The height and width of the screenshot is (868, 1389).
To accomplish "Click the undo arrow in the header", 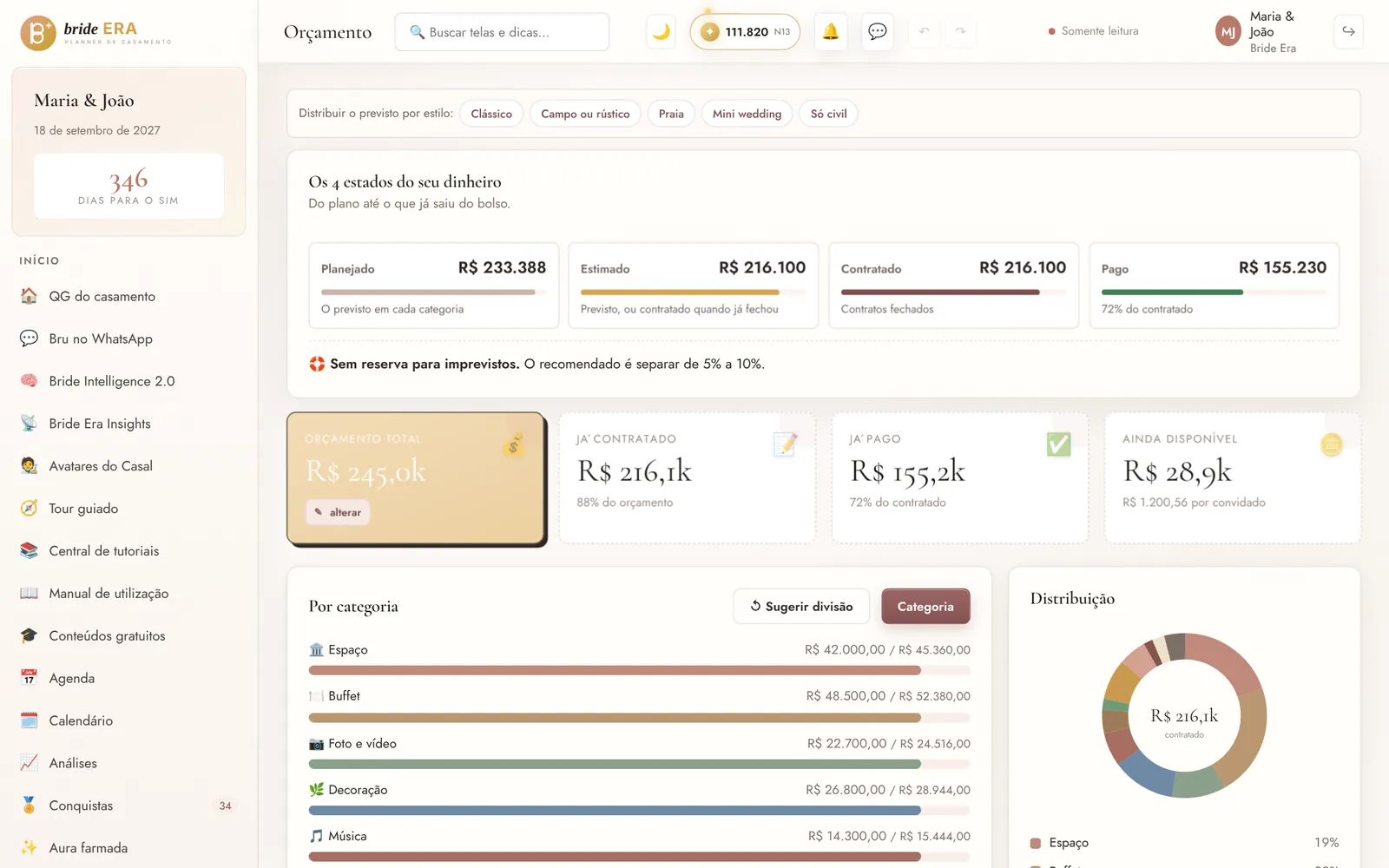I will tap(925, 32).
